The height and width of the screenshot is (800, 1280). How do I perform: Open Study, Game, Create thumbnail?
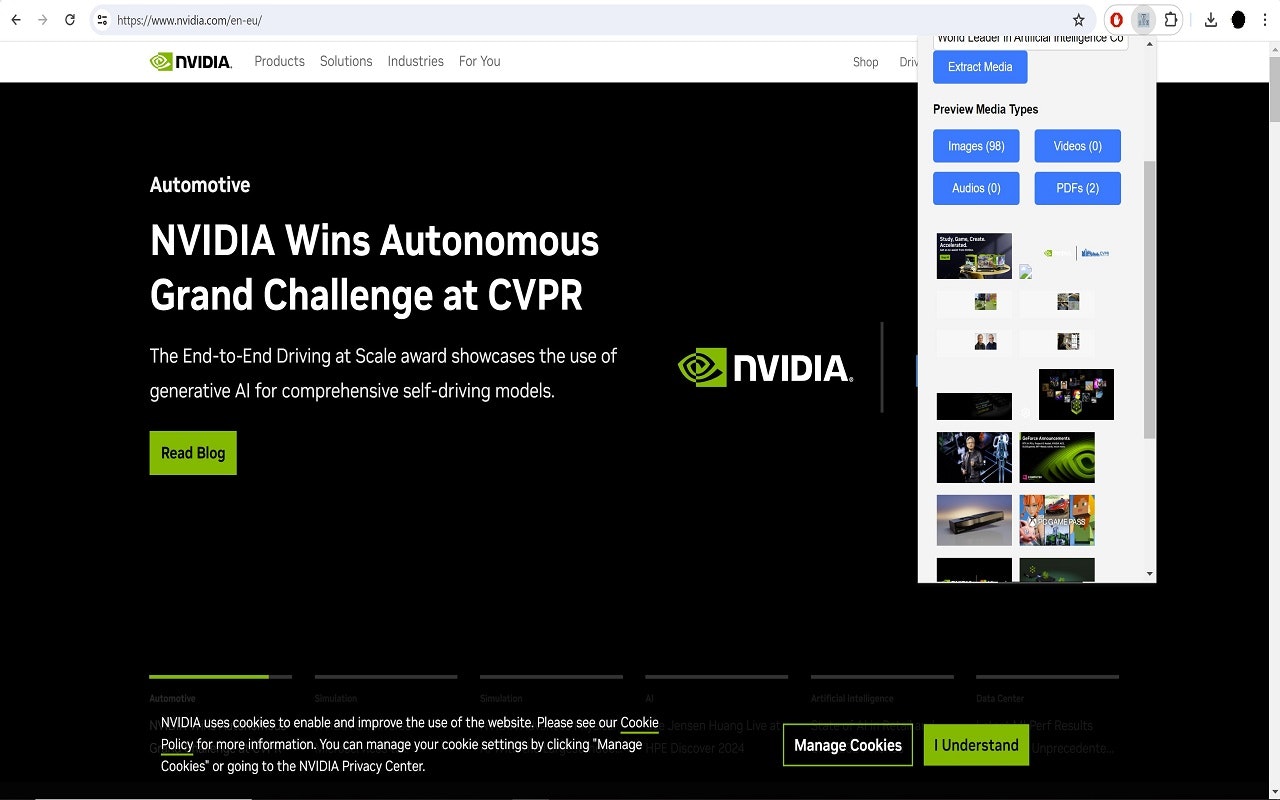pos(974,256)
